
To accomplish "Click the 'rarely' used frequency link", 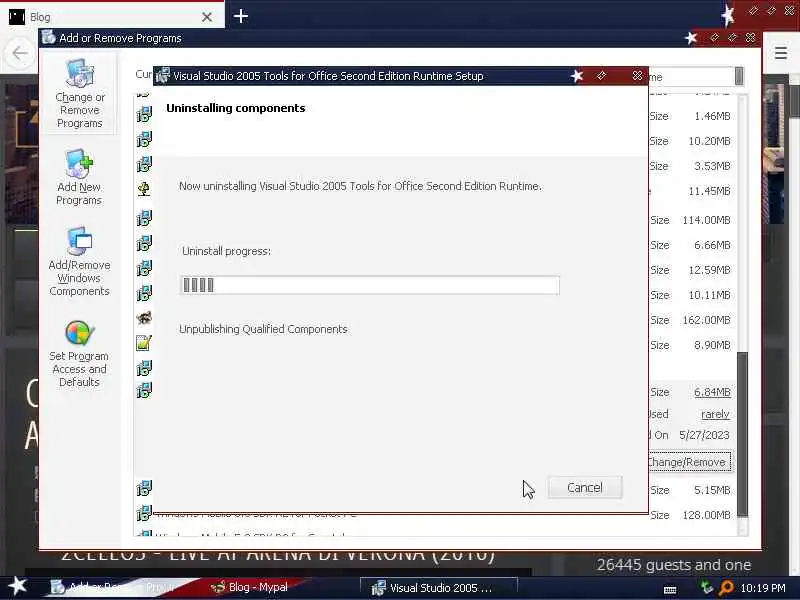I will click(715, 414).
